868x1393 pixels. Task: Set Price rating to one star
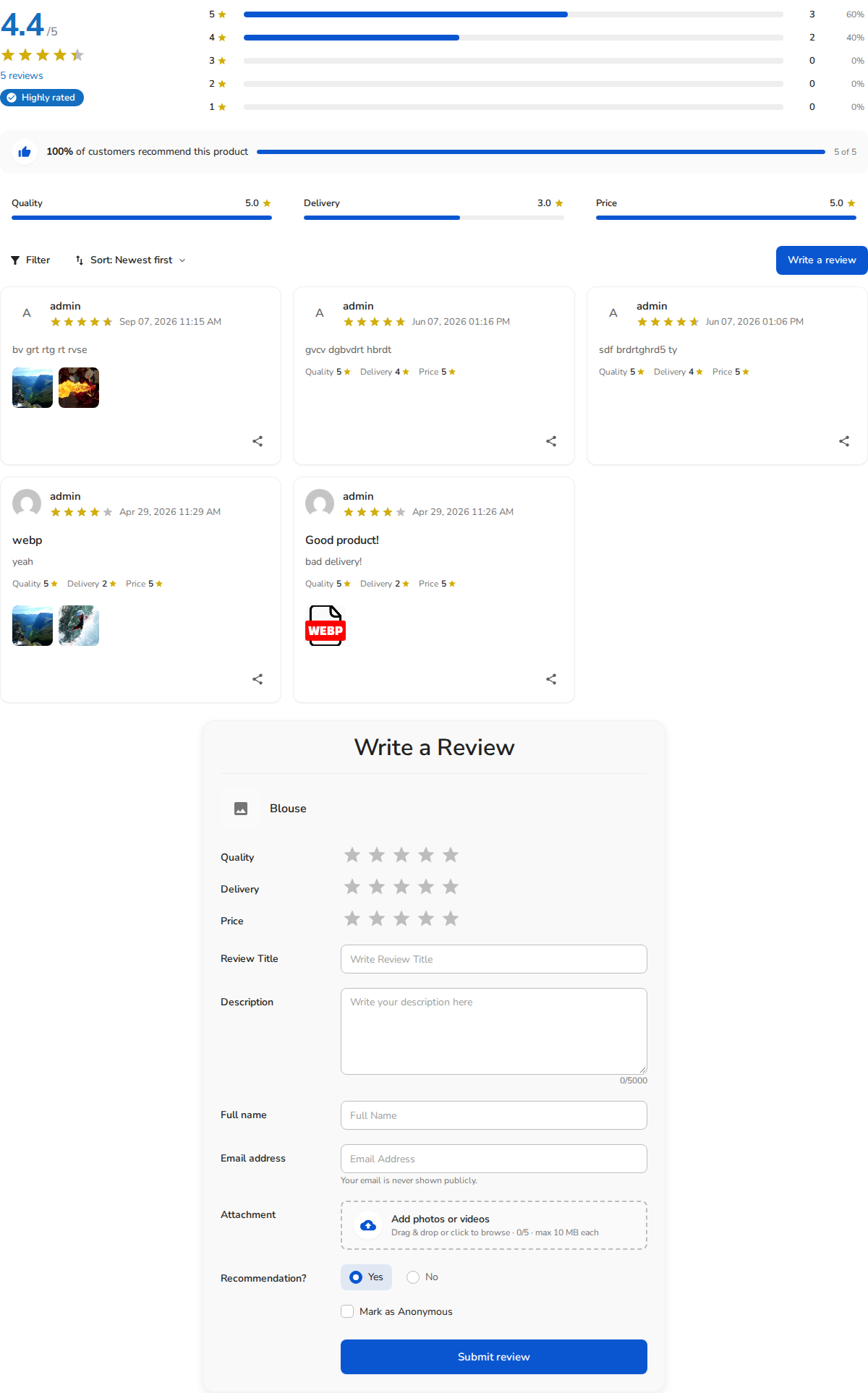352,919
